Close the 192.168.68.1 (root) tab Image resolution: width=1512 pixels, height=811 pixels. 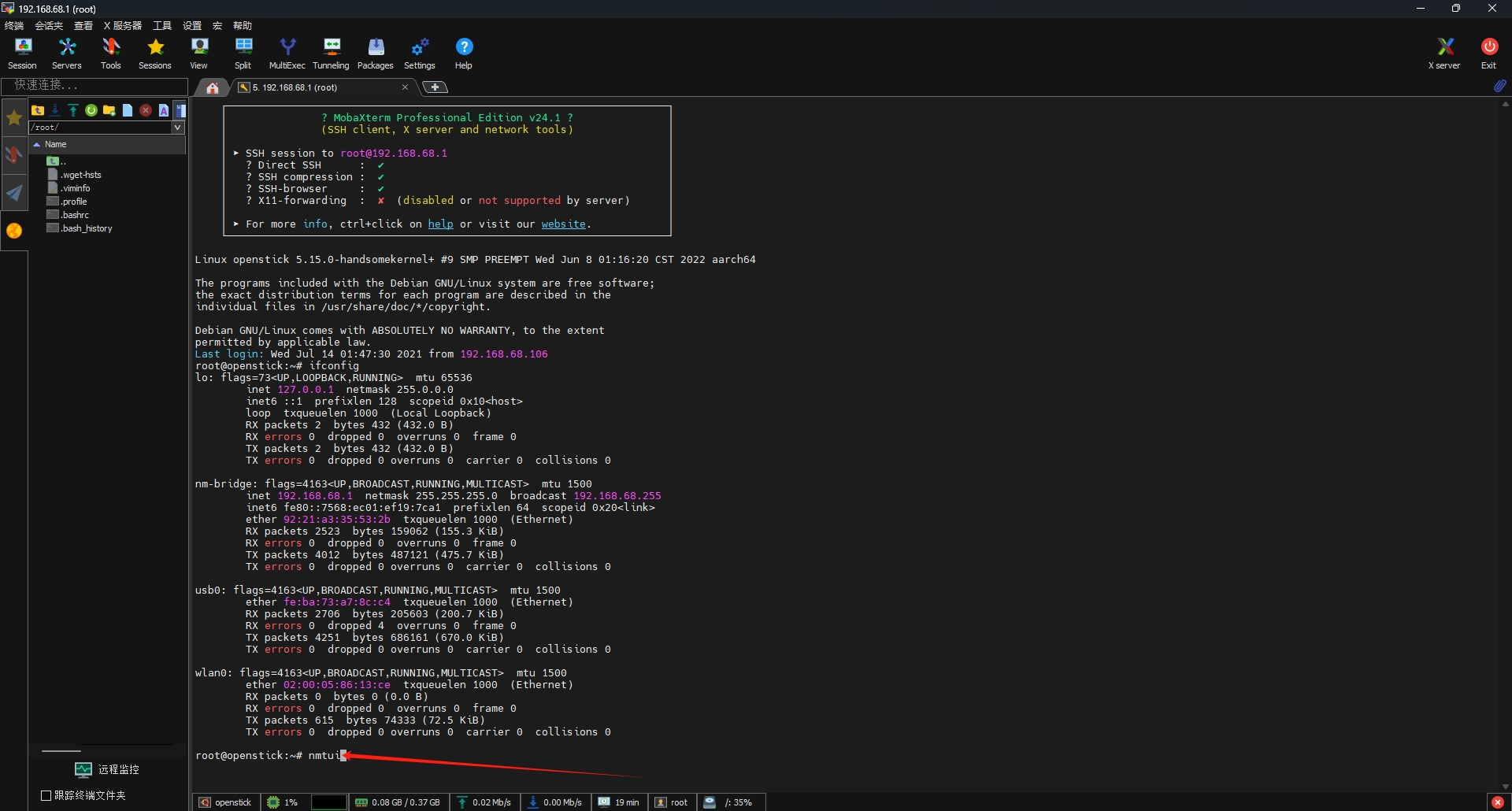[x=405, y=87]
